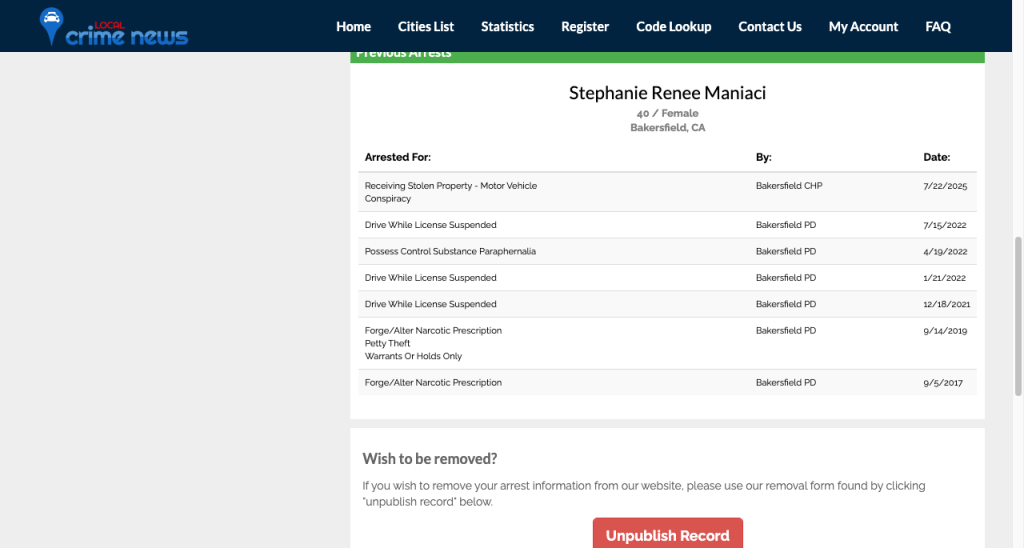Click the Local Crime News logo
This screenshot has height=548, width=1024.
point(113,28)
